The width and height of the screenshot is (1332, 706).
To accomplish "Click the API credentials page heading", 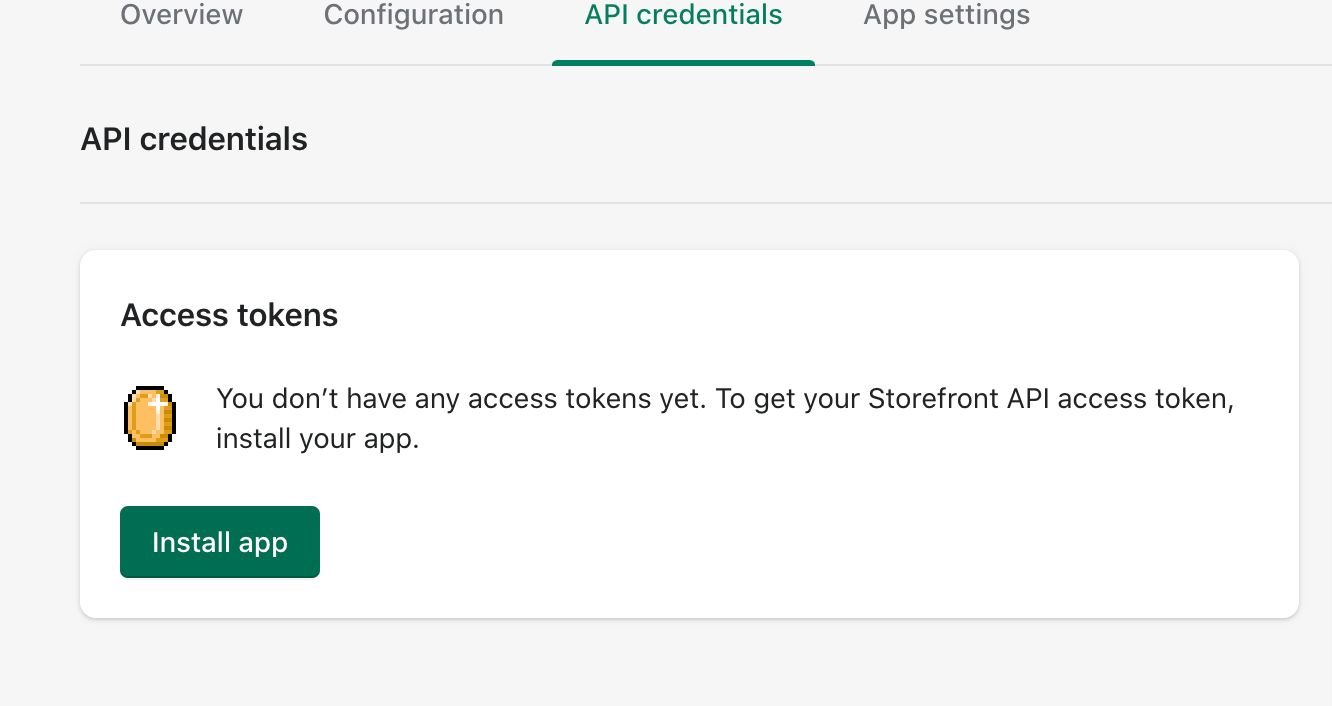I will [194, 139].
